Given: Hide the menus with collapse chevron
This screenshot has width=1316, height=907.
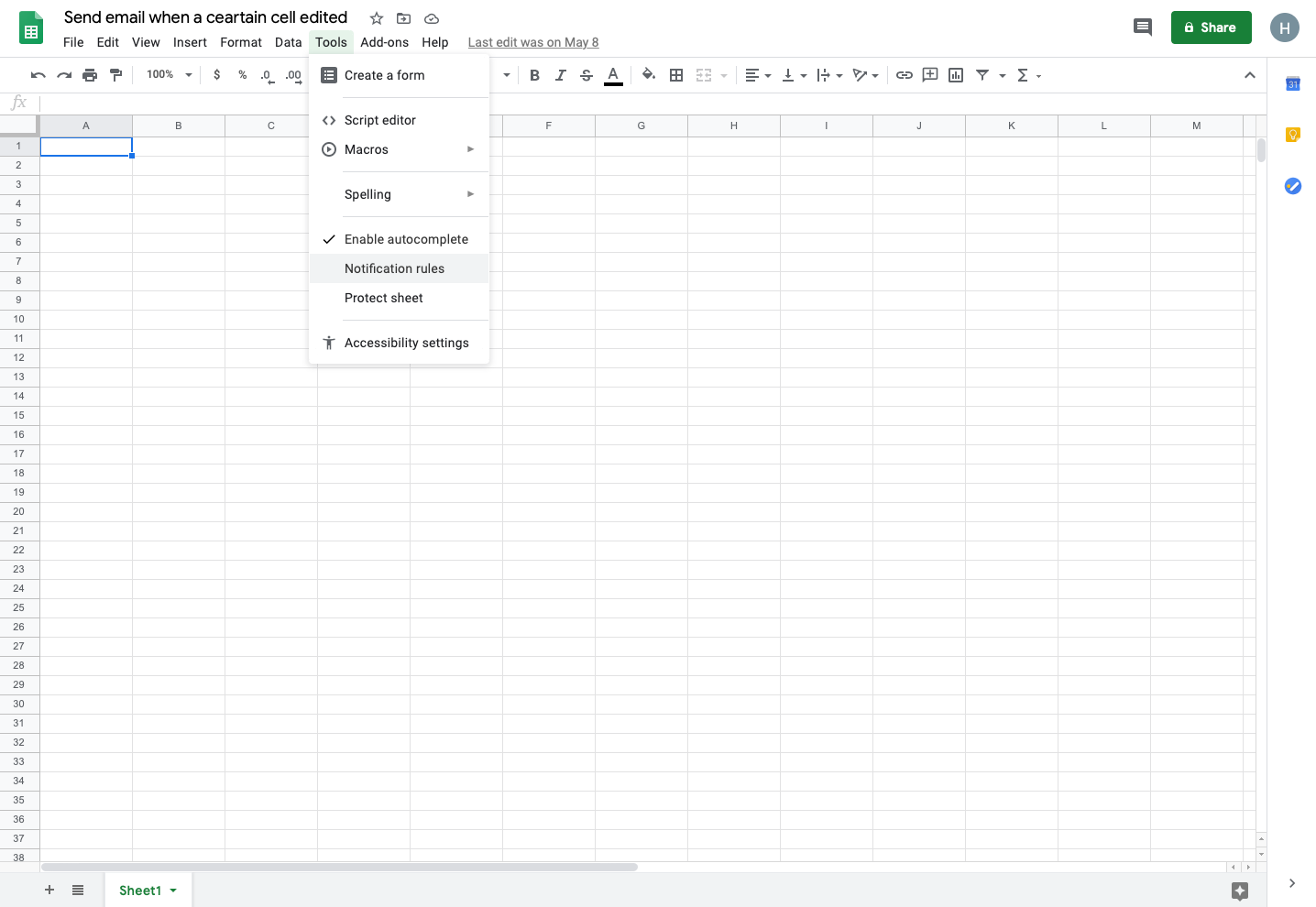Looking at the screenshot, I should (1250, 75).
